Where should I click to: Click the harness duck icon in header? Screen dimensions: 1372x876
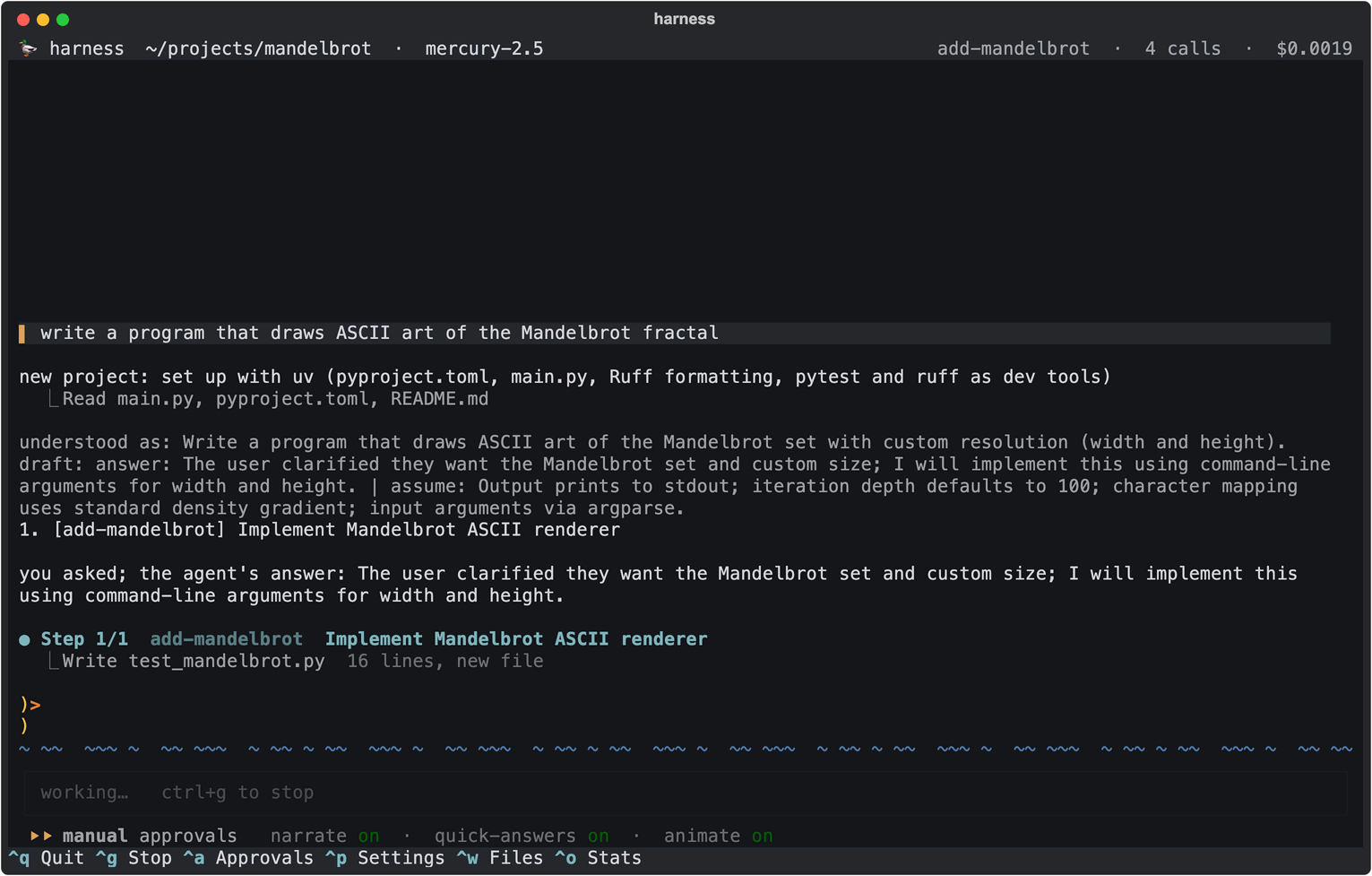29,48
